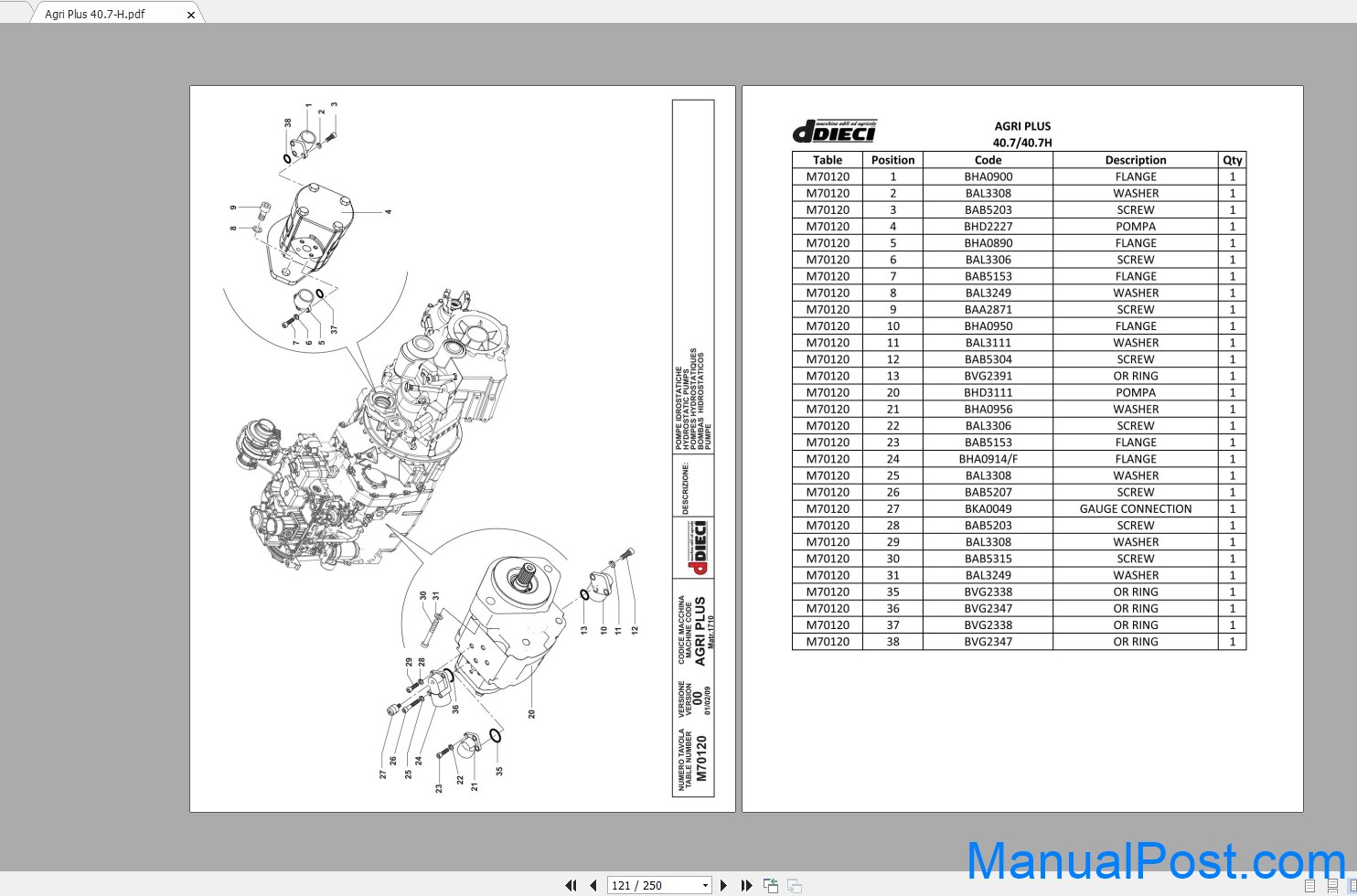Click the Position column header
The image size is (1357, 896).
click(892, 159)
